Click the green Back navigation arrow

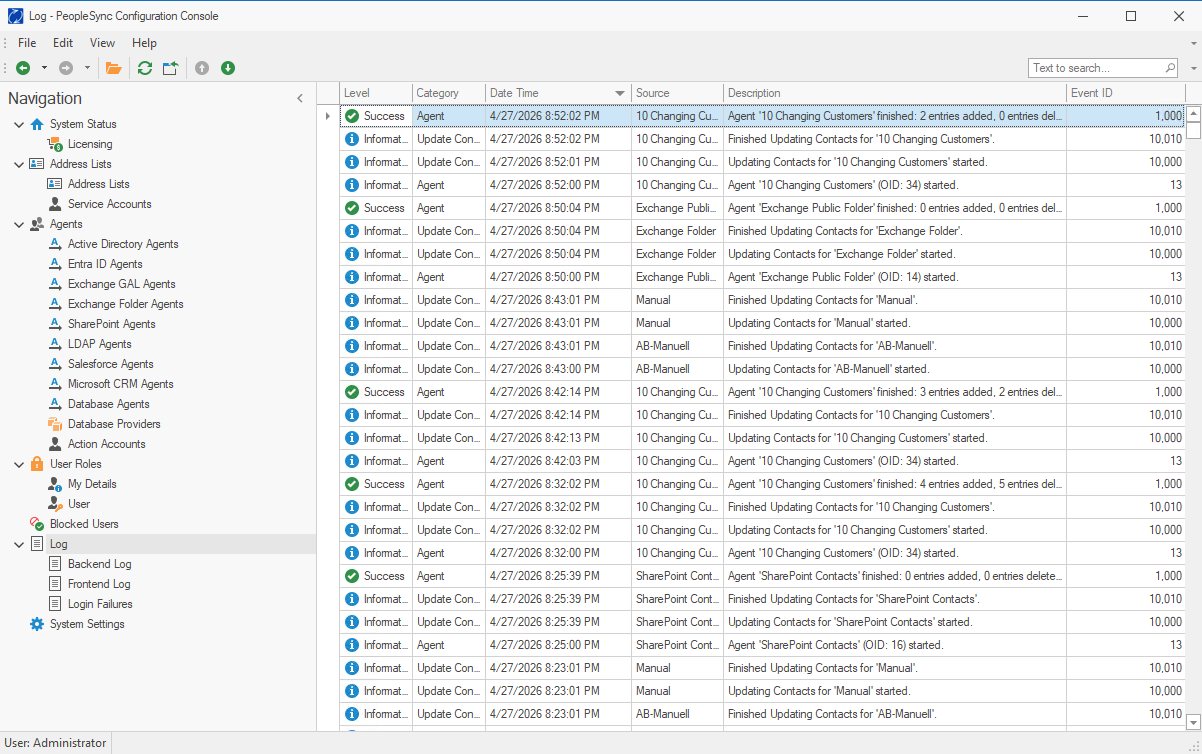pyautogui.click(x=23, y=68)
